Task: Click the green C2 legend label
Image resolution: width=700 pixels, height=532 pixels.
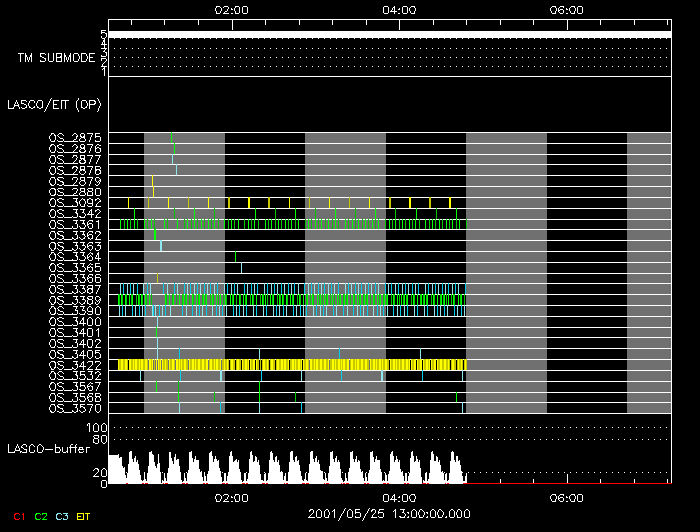Action: coord(41,515)
